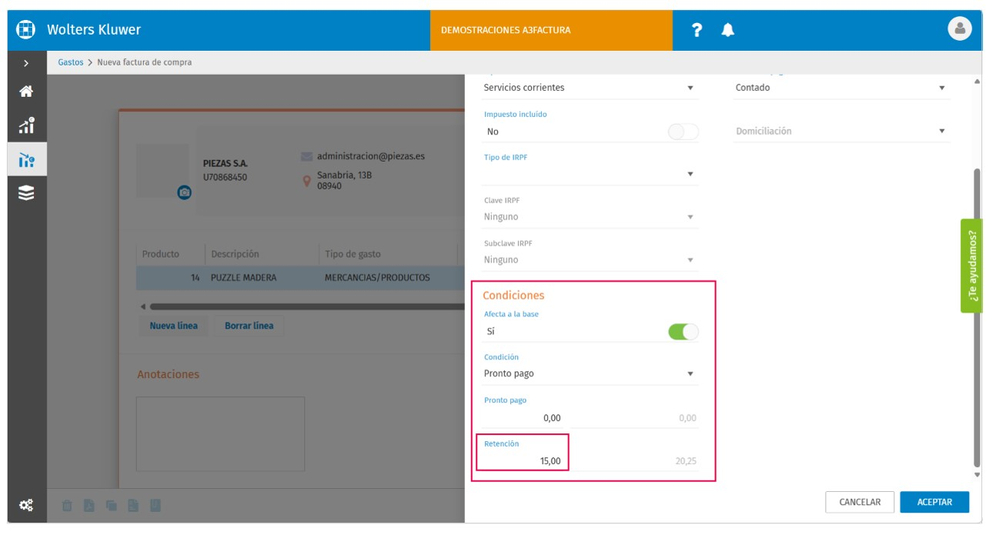Open the ¿Te ayudamos? side tab
The height and width of the screenshot is (535, 999).
pos(972,266)
